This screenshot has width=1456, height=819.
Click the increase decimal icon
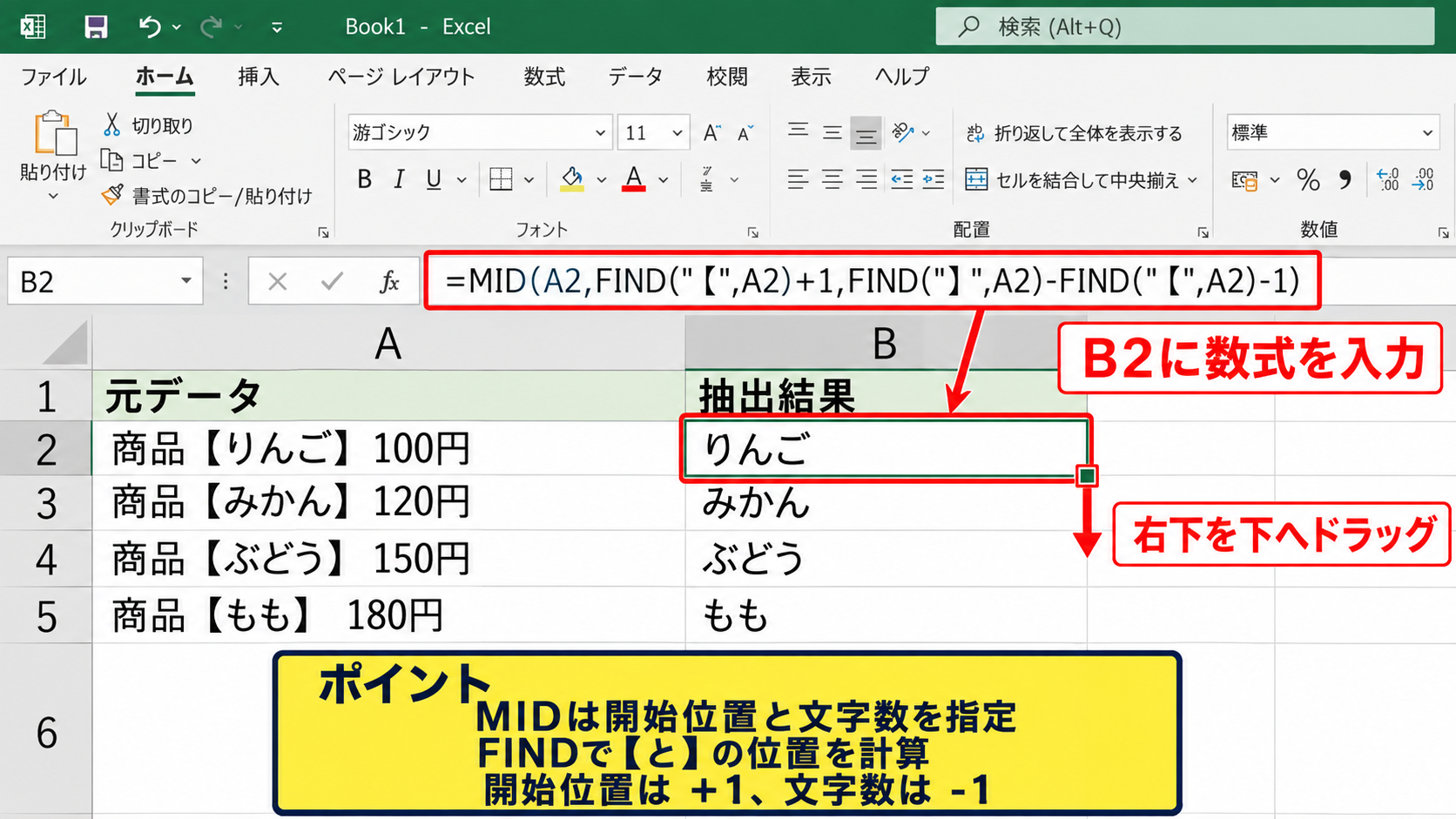[1388, 180]
